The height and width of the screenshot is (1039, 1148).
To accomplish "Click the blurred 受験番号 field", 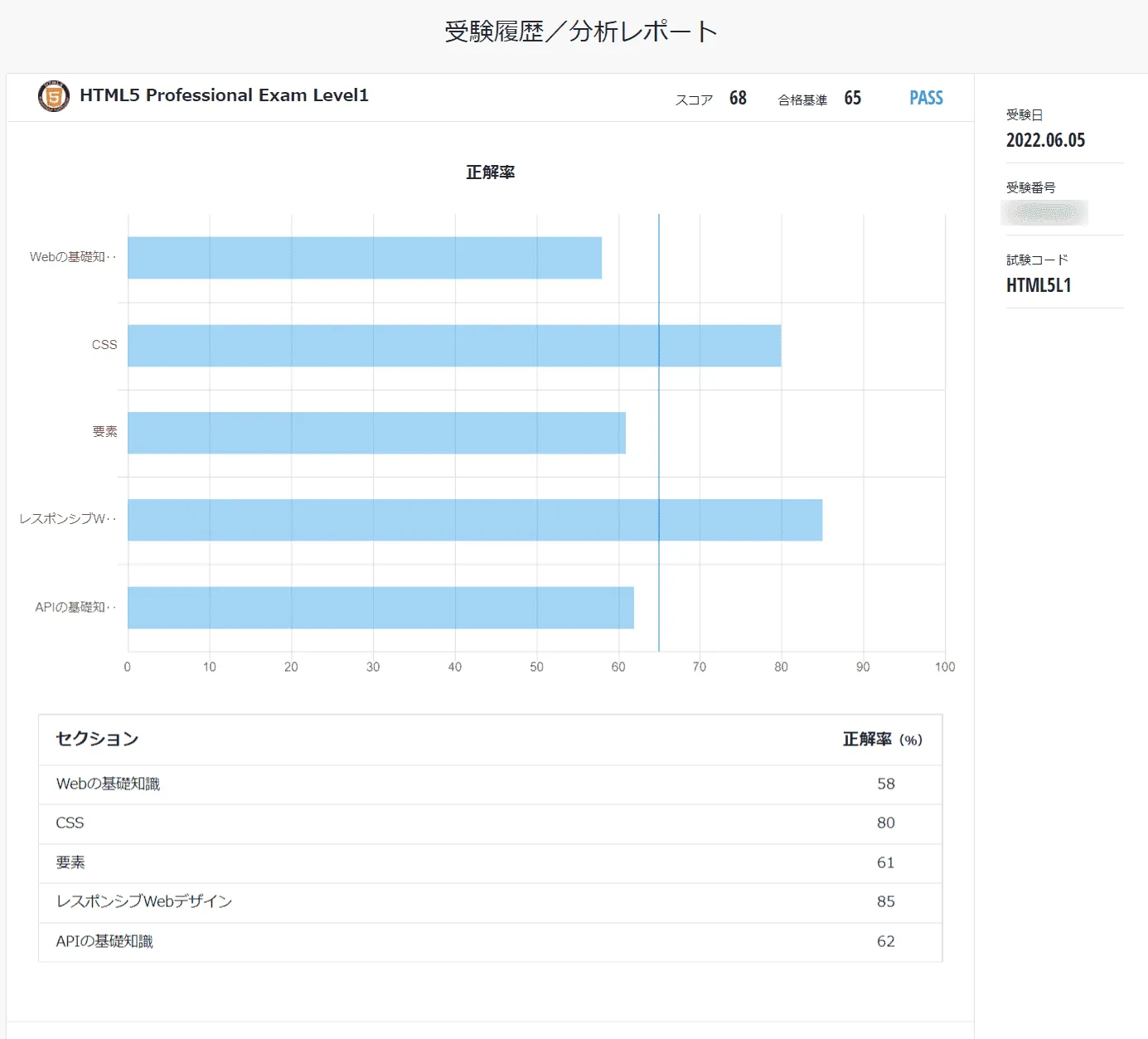I will [1045, 213].
